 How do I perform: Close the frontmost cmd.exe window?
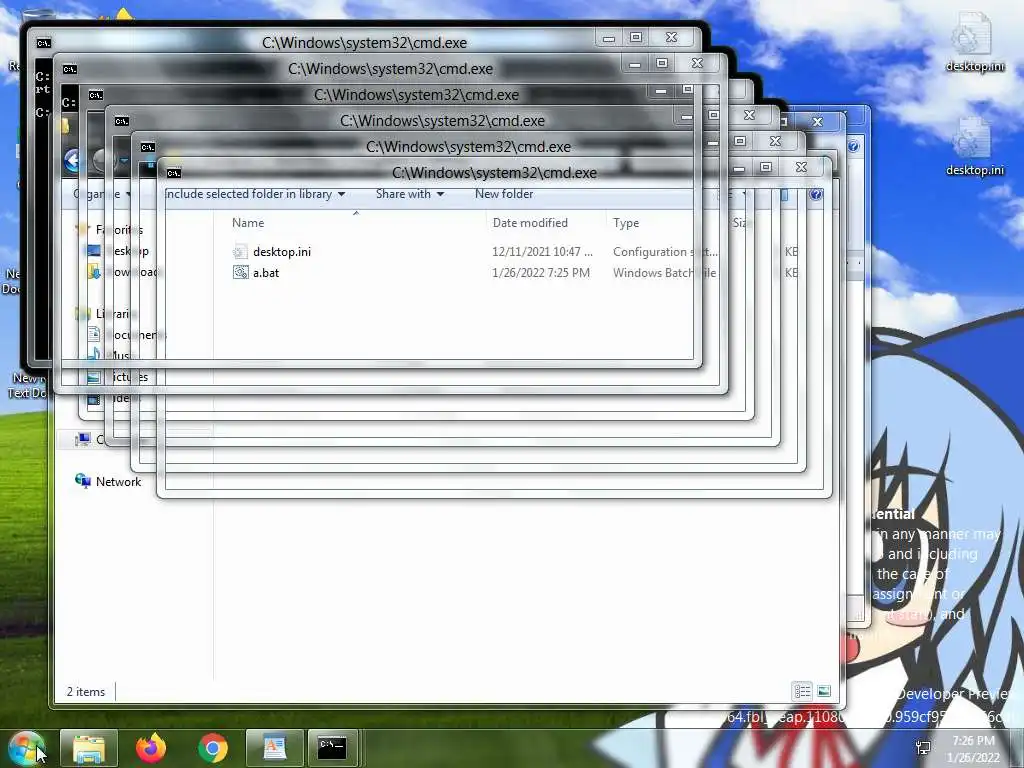coord(802,167)
